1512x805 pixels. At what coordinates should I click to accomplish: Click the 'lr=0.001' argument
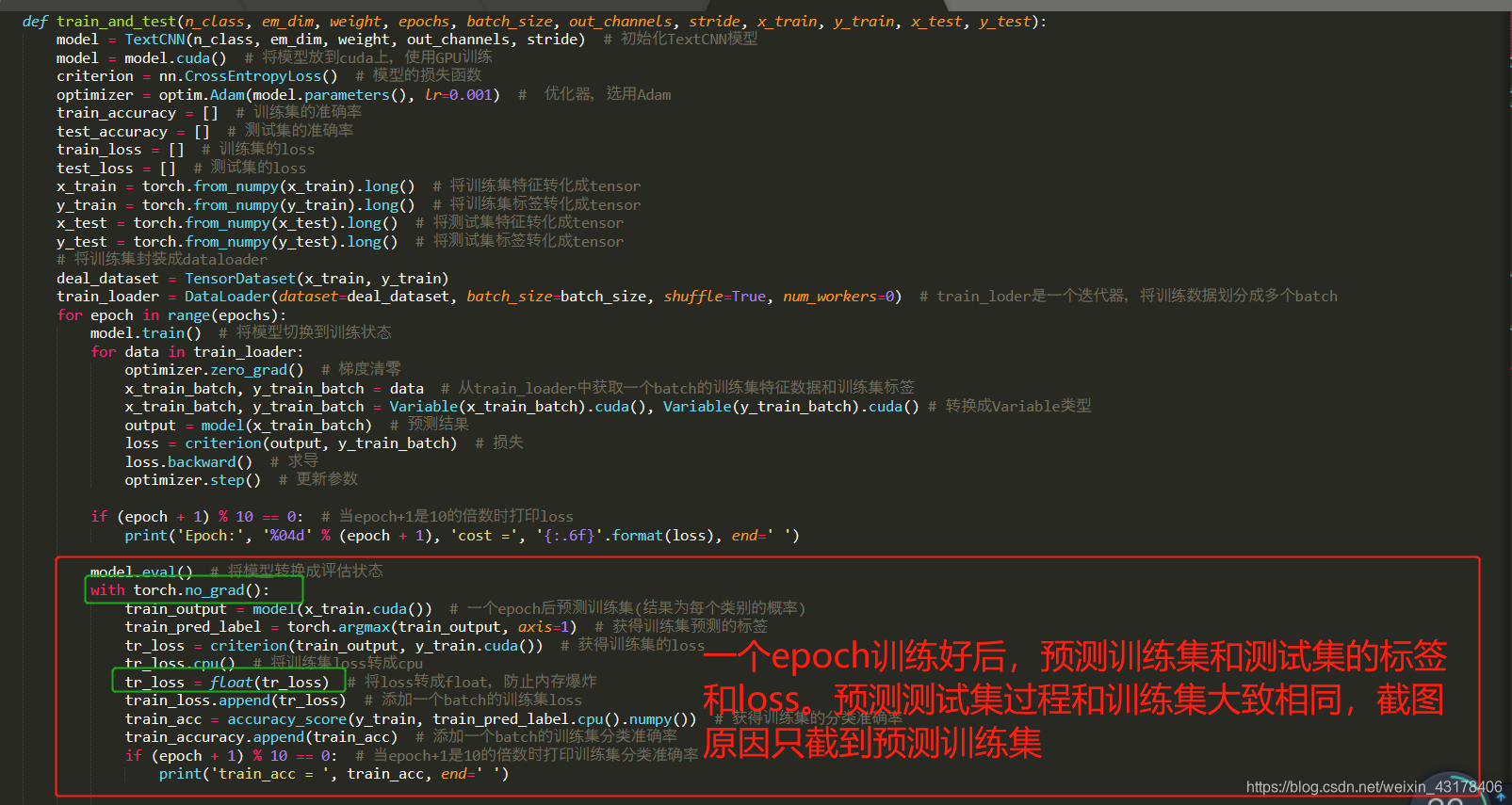coord(458,95)
